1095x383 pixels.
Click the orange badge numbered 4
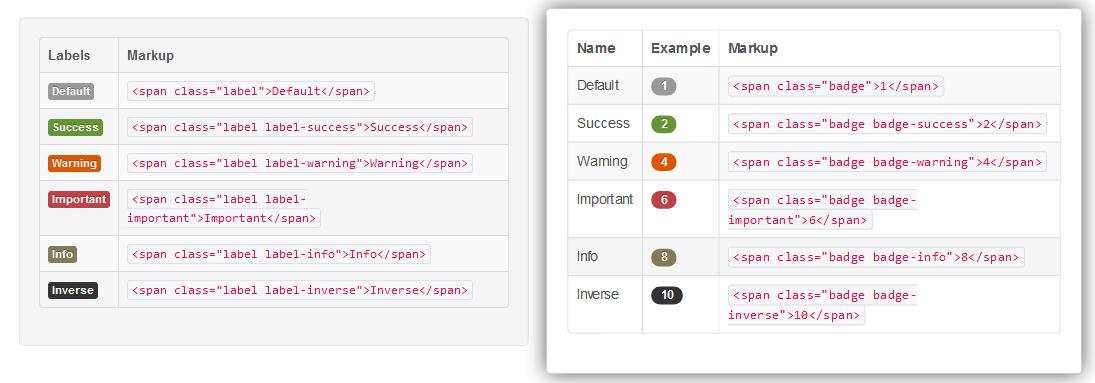click(663, 161)
